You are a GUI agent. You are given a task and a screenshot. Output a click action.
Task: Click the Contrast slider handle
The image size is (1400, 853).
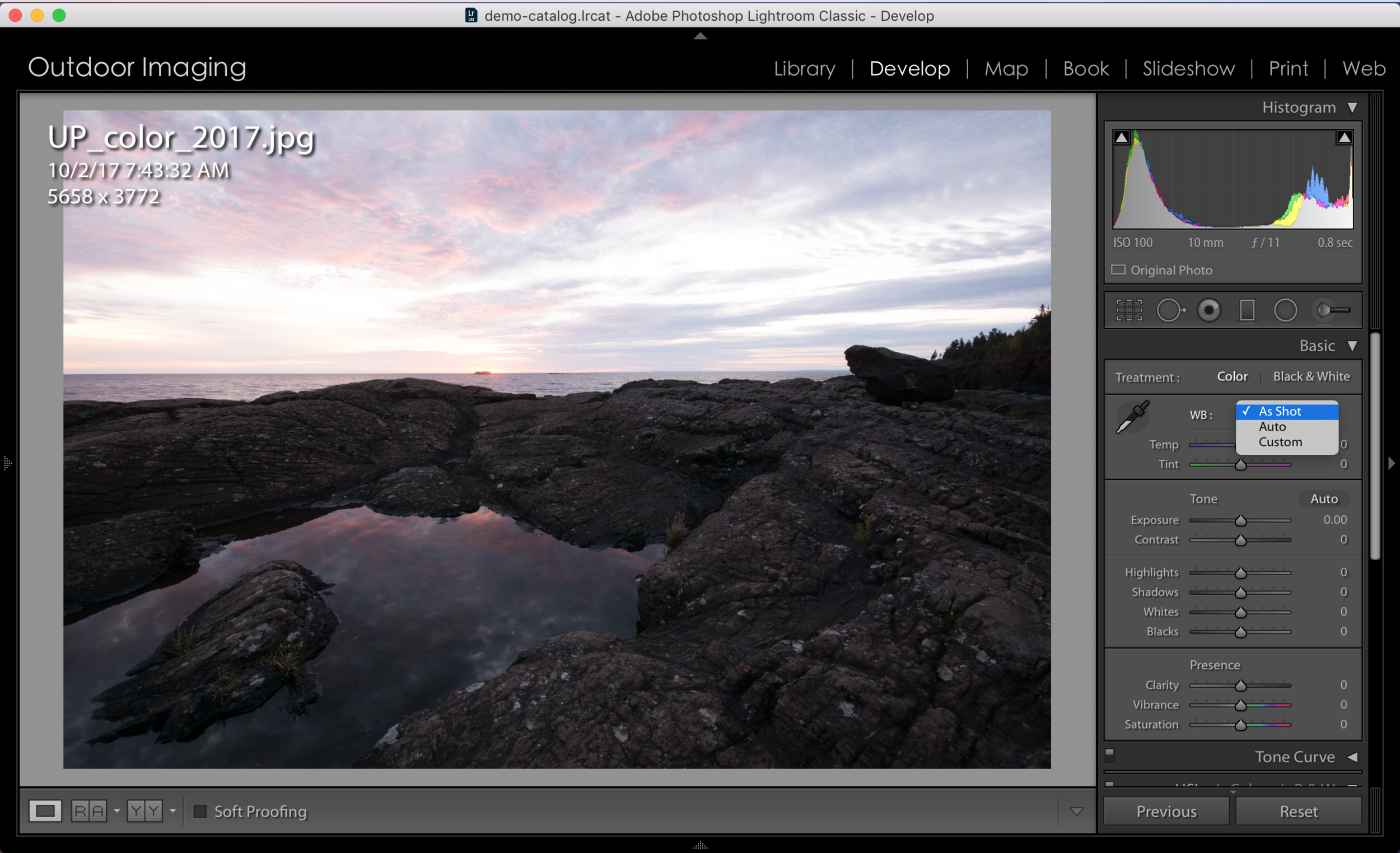[1240, 540]
